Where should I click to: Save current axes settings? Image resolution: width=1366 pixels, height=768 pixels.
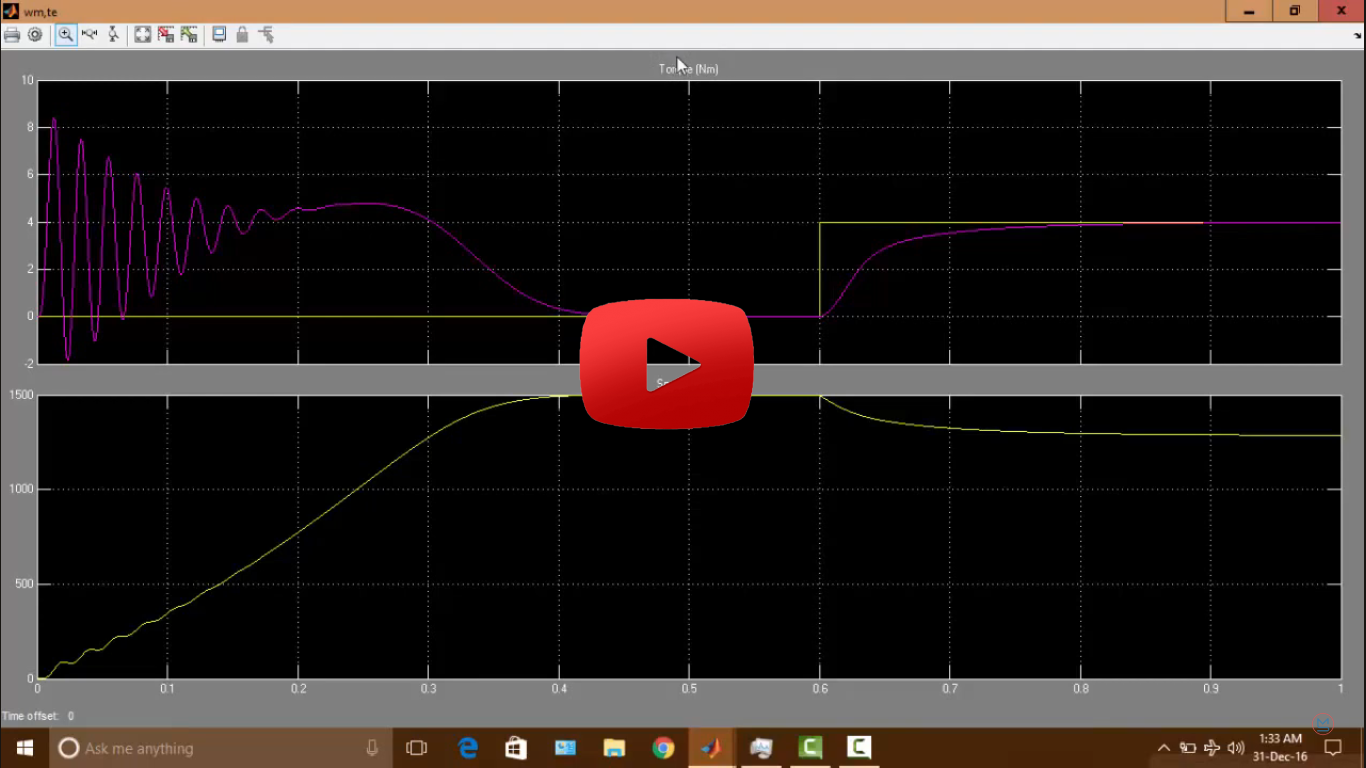166,35
